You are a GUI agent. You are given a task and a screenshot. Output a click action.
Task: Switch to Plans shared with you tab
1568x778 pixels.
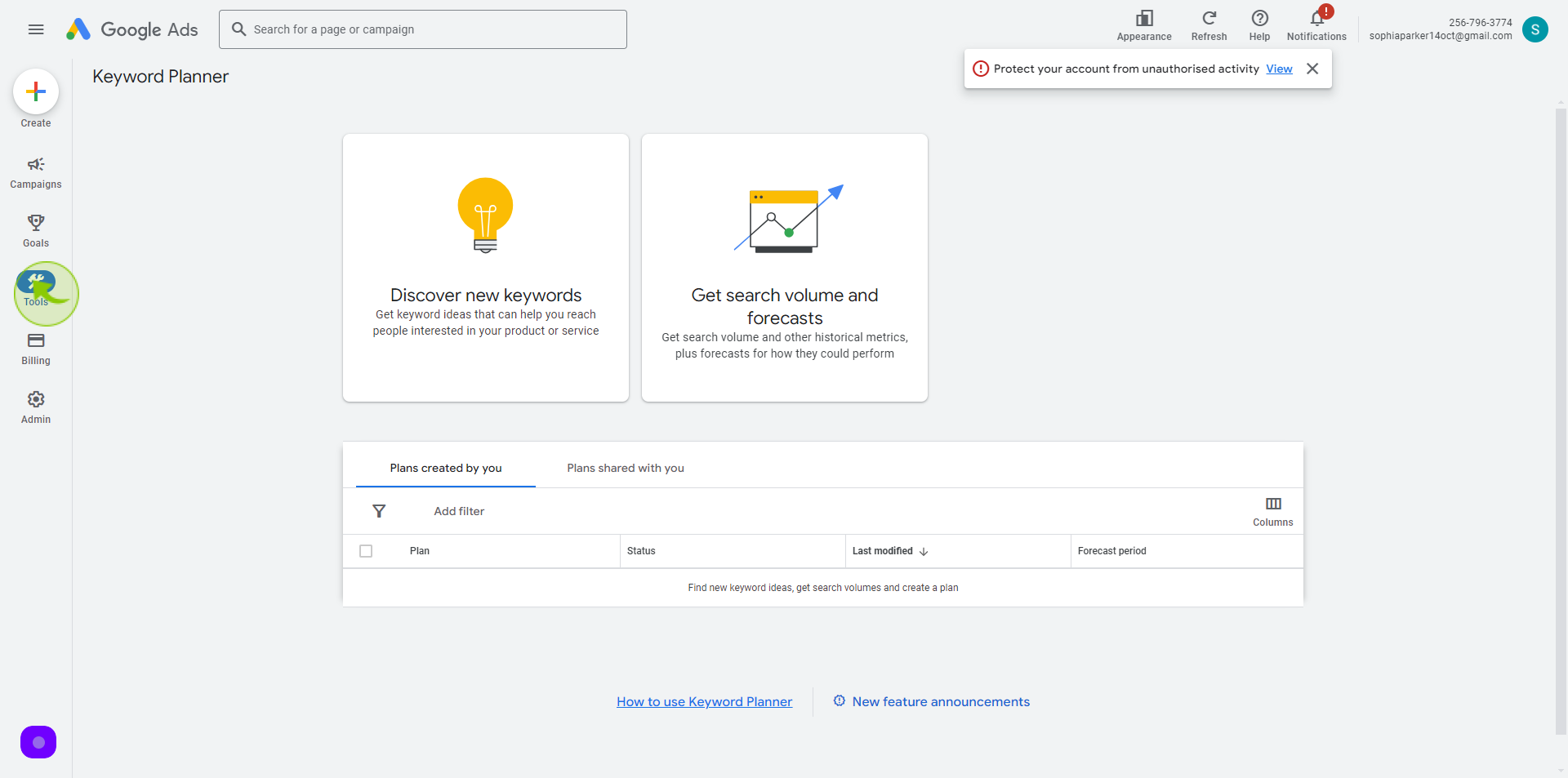tap(626, 468)
